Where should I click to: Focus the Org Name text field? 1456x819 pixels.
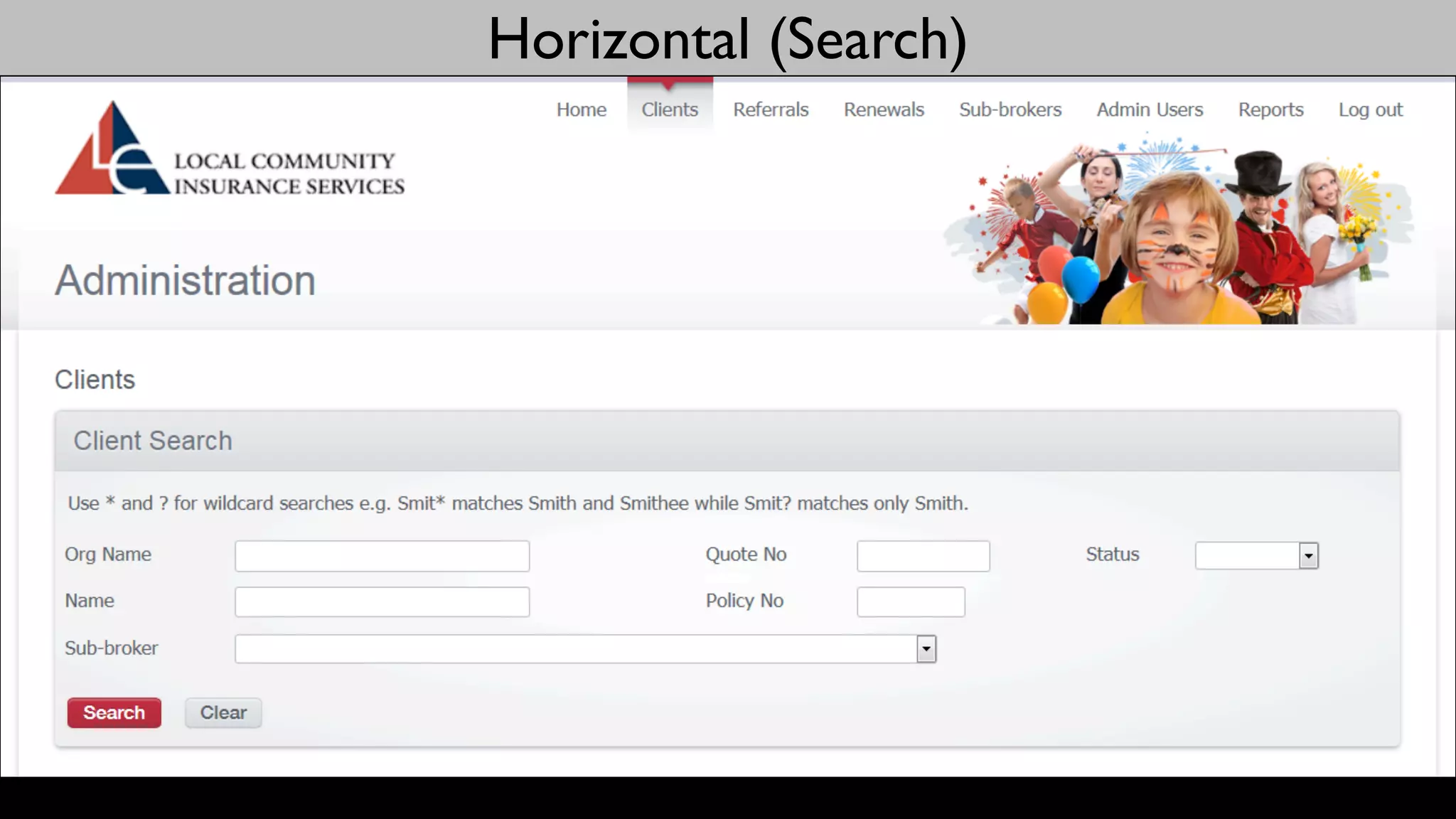382,556
